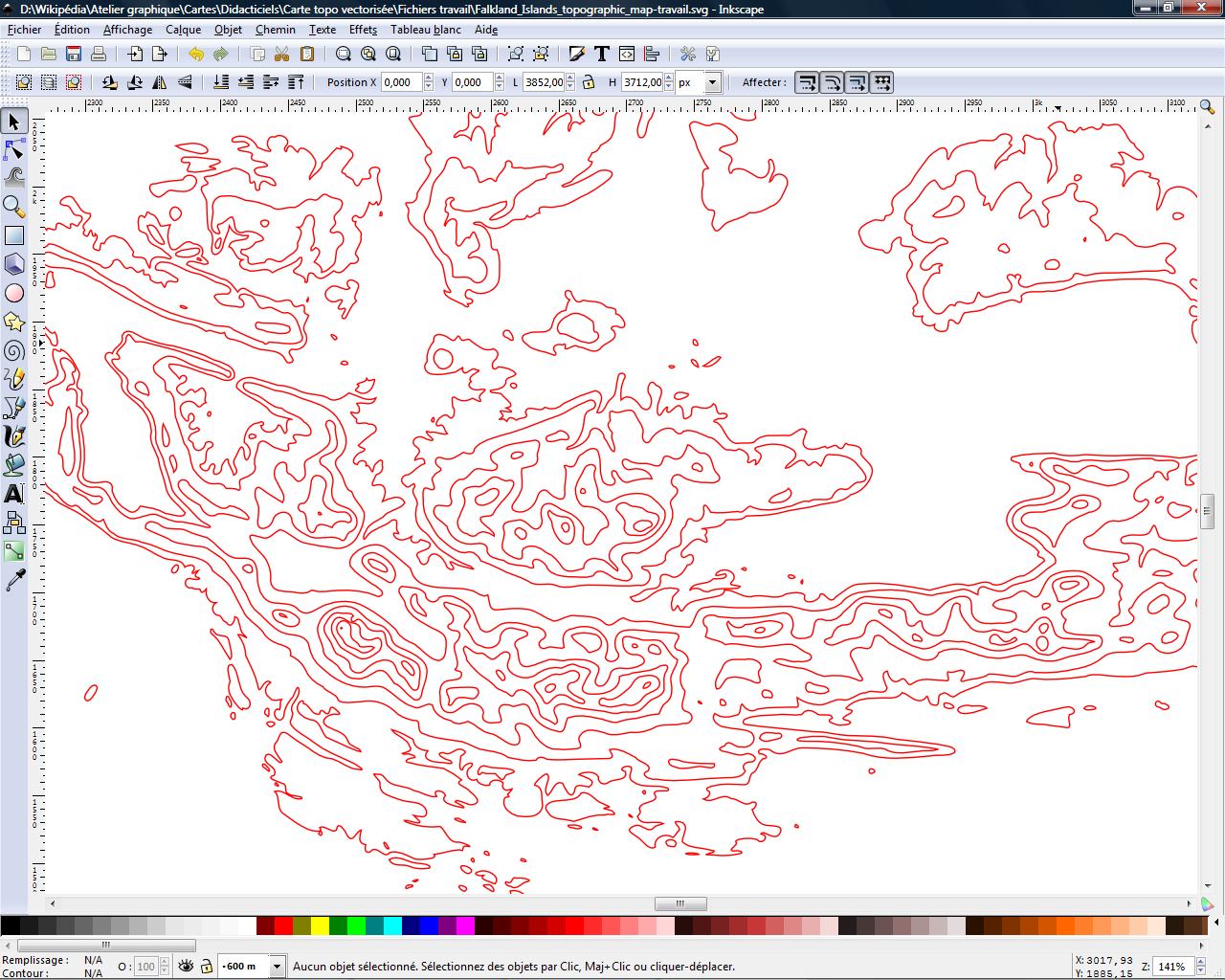Select the Text tool
Screen dimensions: 1225x980
point(13,495)
